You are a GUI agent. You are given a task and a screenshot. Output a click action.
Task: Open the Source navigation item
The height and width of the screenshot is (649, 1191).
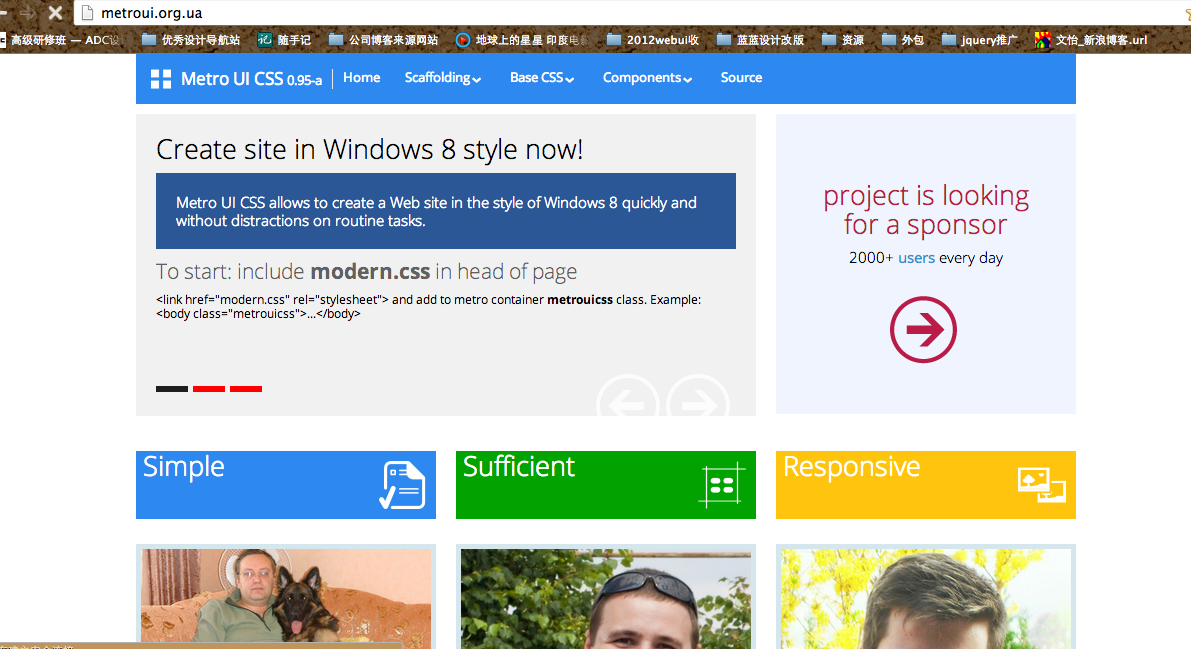click(741, 78)
